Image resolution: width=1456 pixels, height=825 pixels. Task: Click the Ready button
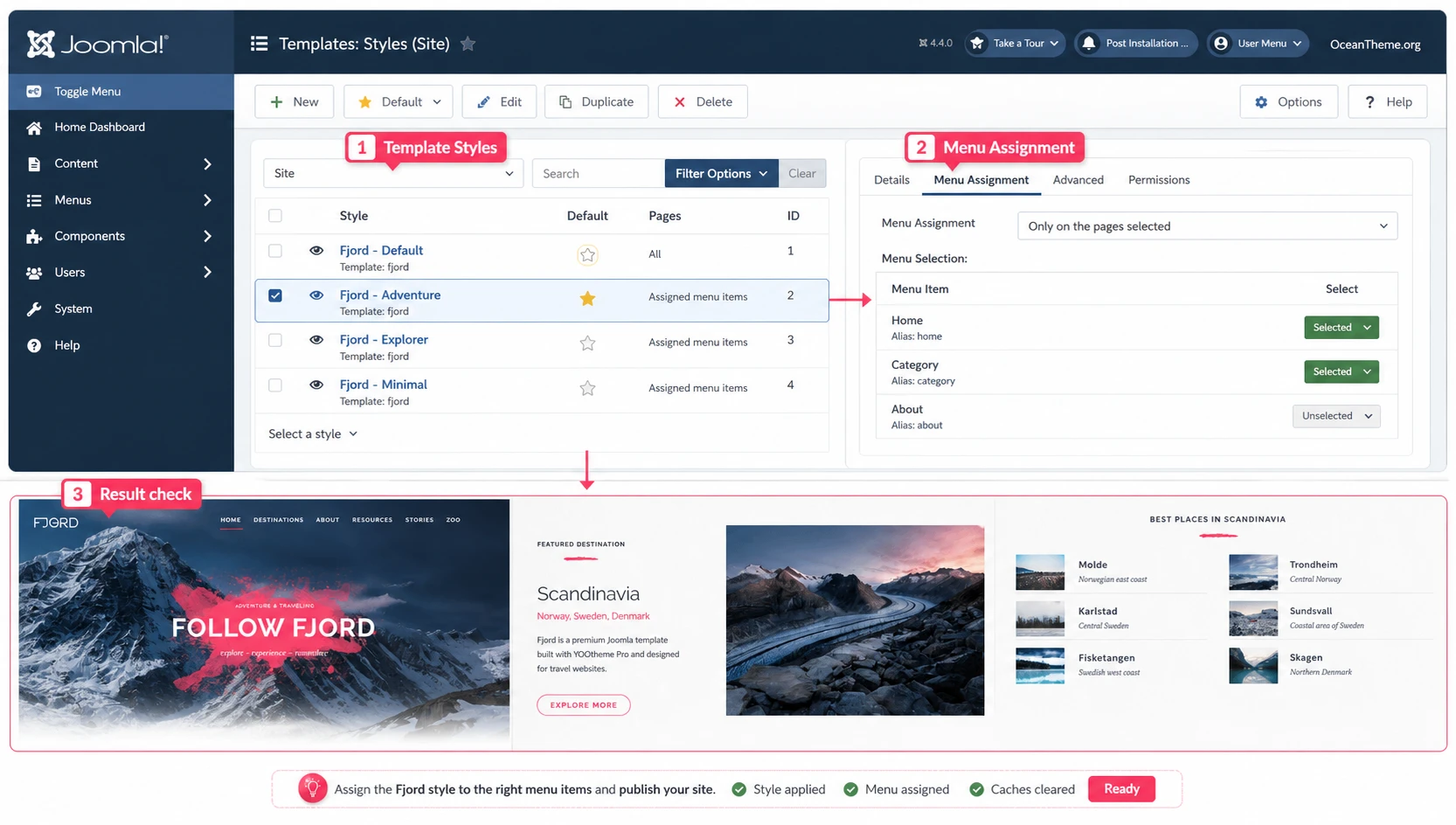pos(1121,789)
